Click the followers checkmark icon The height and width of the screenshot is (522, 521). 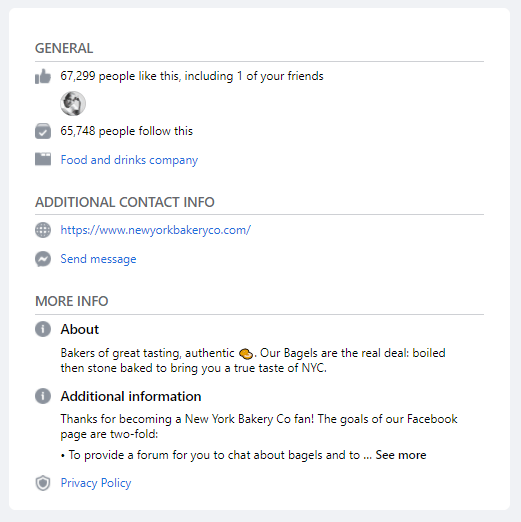coord(43,131)
